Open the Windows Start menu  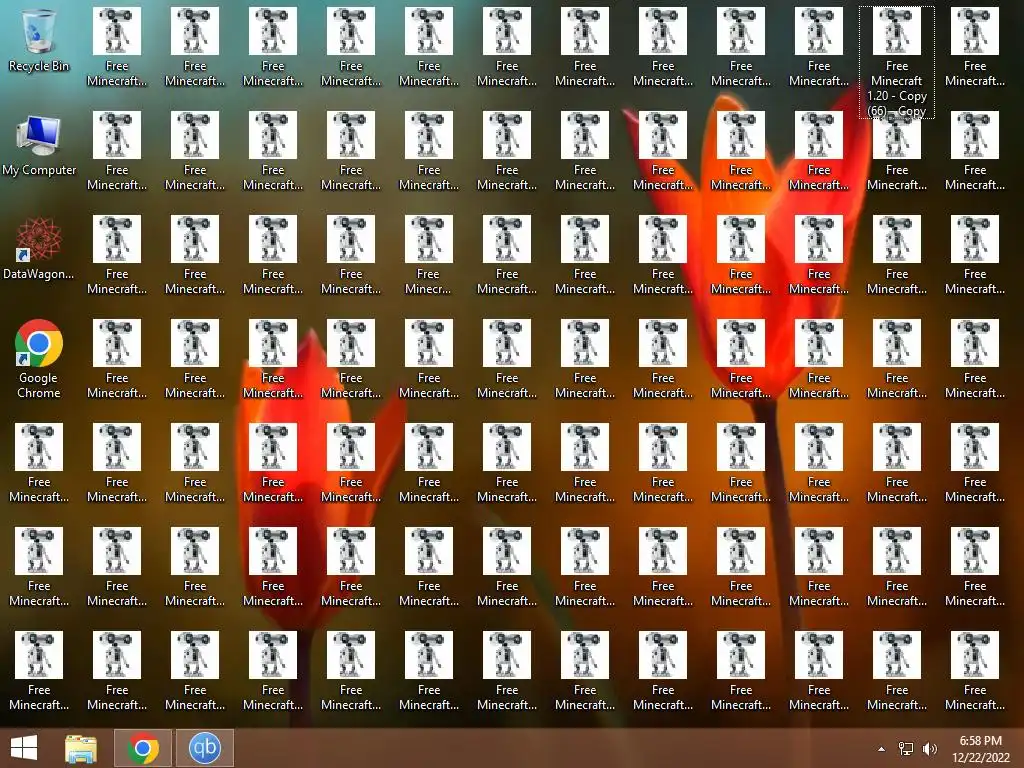pos(24,748)
